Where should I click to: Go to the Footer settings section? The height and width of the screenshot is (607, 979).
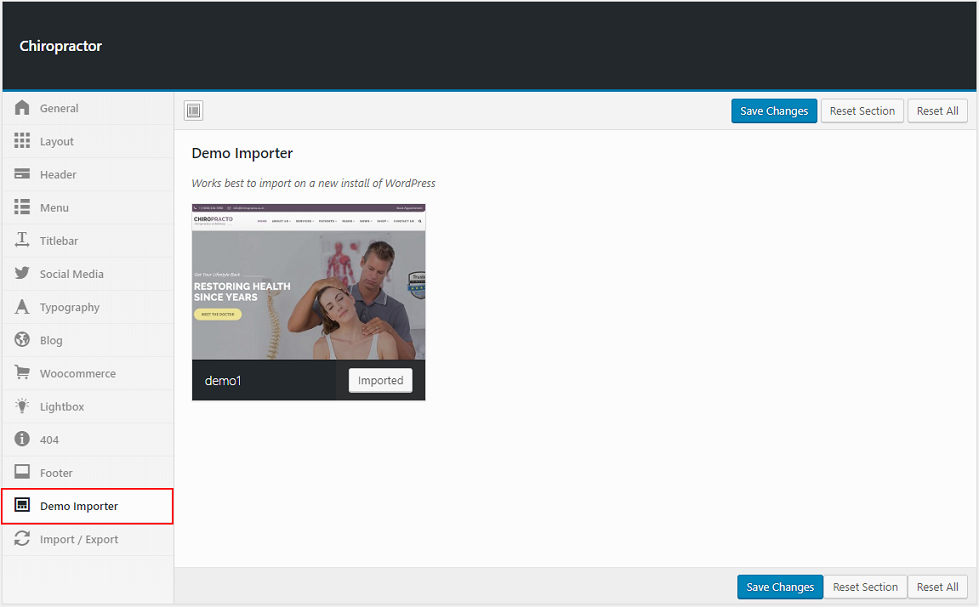click(56, 473)
